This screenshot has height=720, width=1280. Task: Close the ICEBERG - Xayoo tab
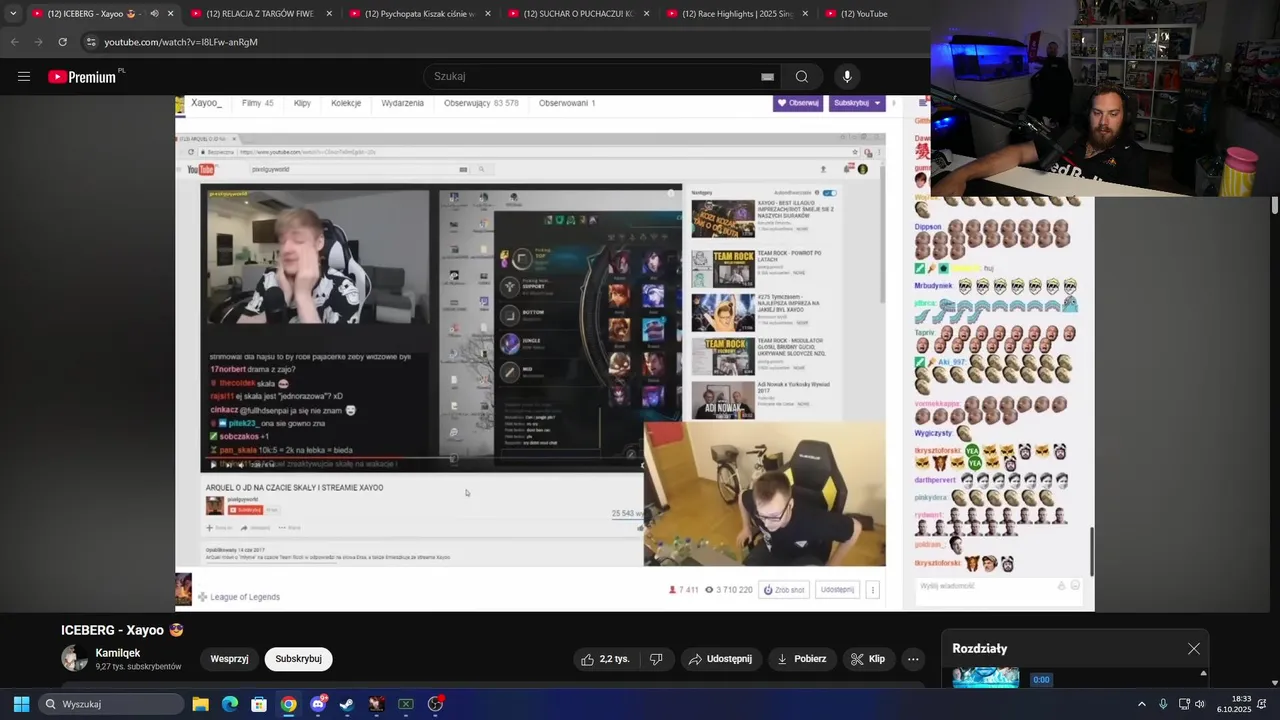coord(171,14)
